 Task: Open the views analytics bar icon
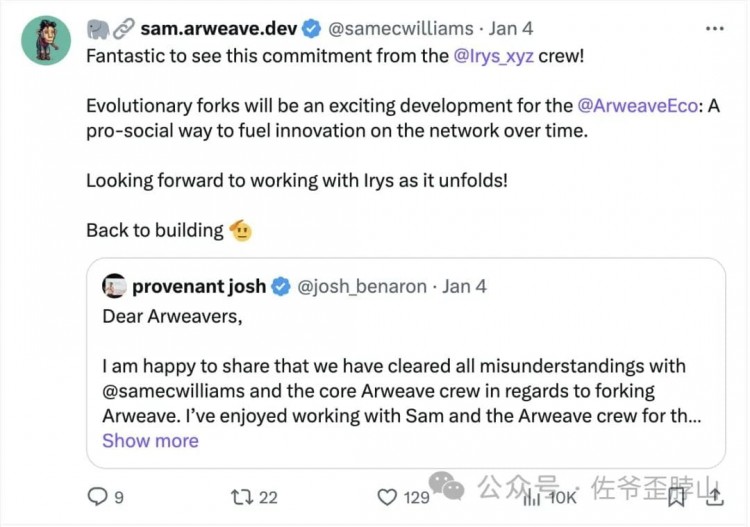pyautogui.click(x=531, y=498)
